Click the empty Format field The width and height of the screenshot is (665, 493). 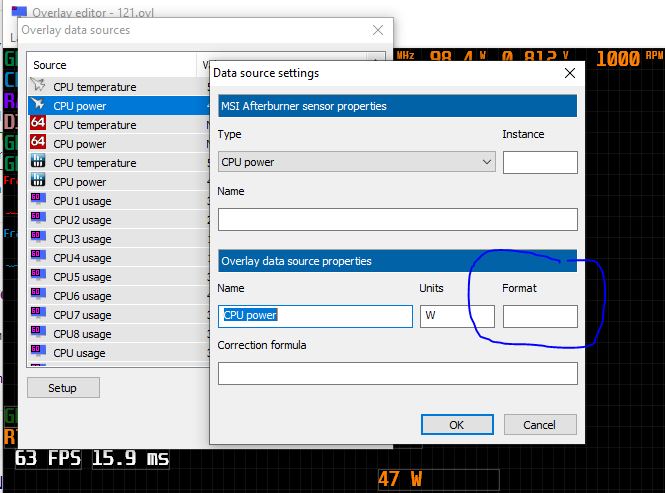tap(540, 316)
